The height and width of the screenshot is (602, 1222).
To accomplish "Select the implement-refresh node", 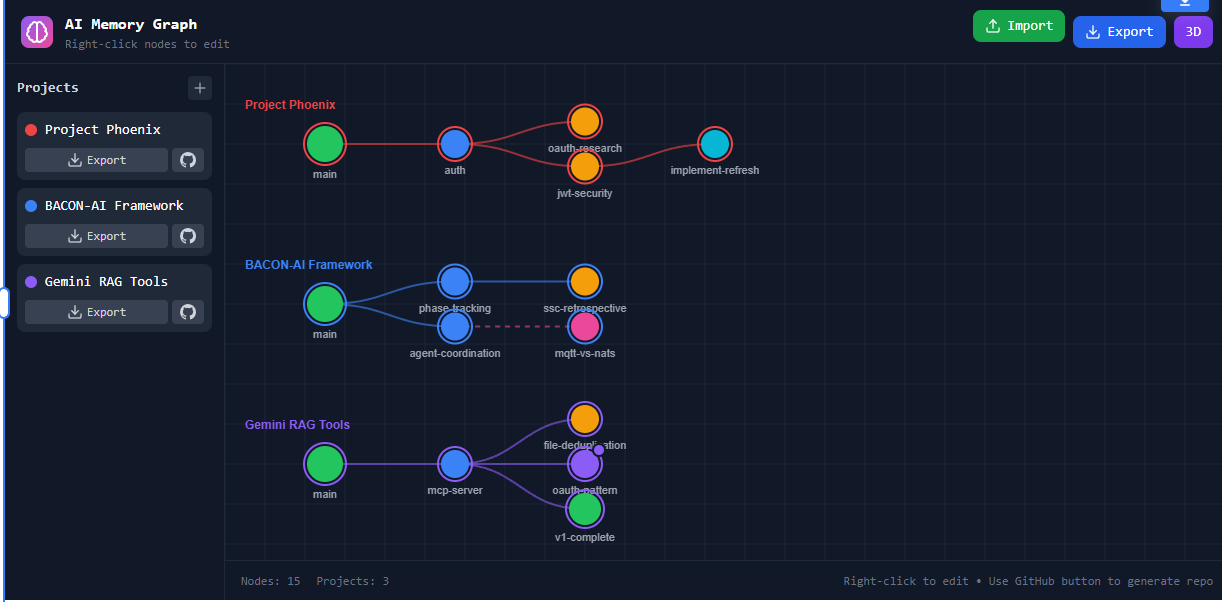I will [x=715, y=144].
